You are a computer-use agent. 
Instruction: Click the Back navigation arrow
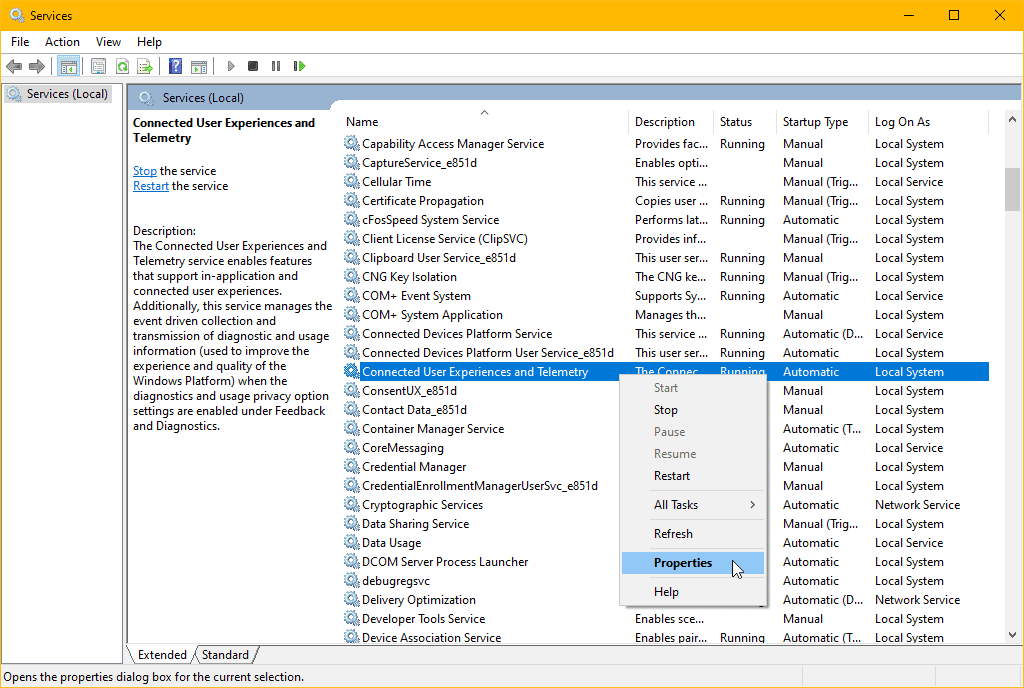pos(14,66)
